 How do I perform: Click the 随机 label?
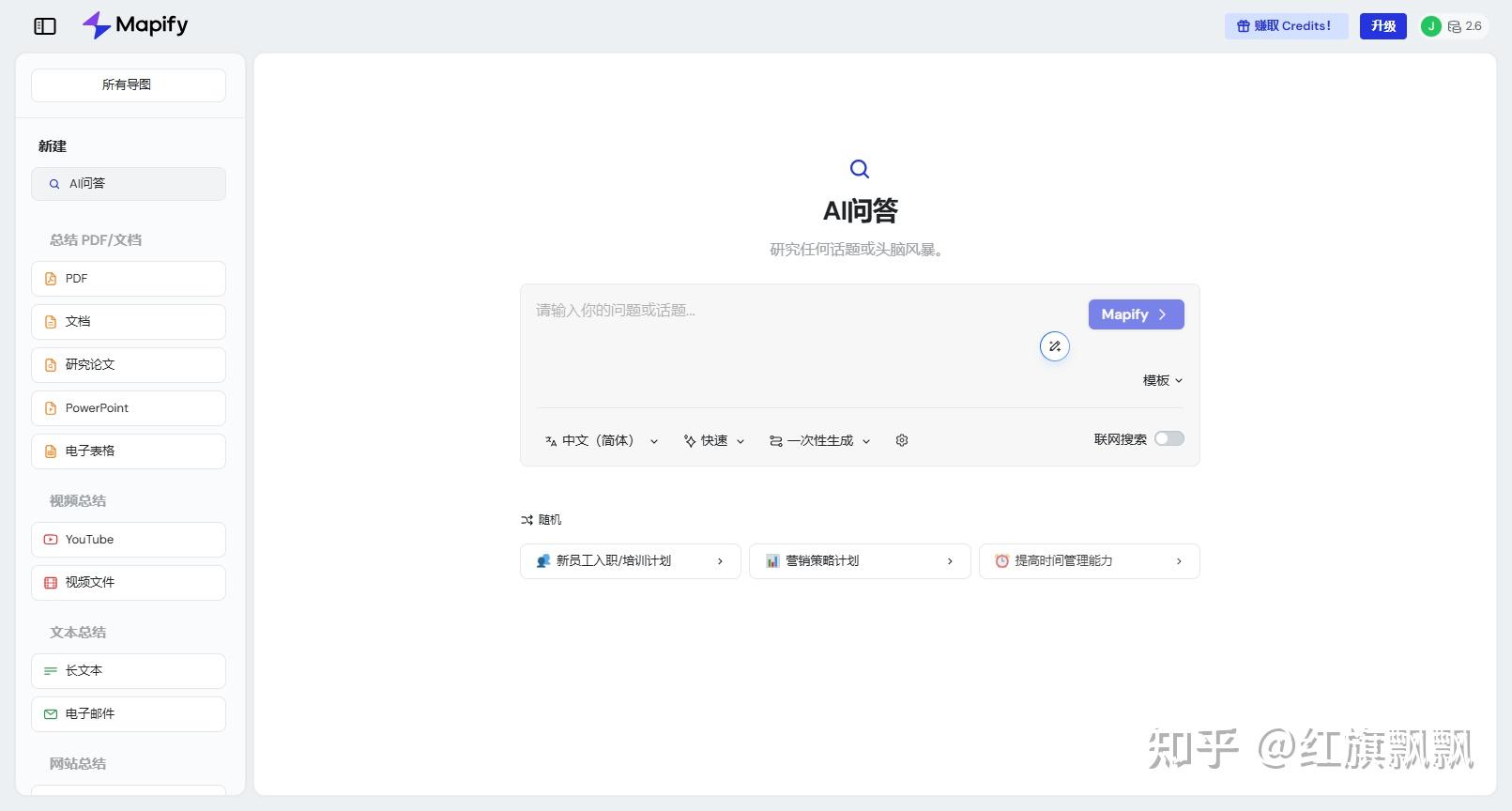550,520
